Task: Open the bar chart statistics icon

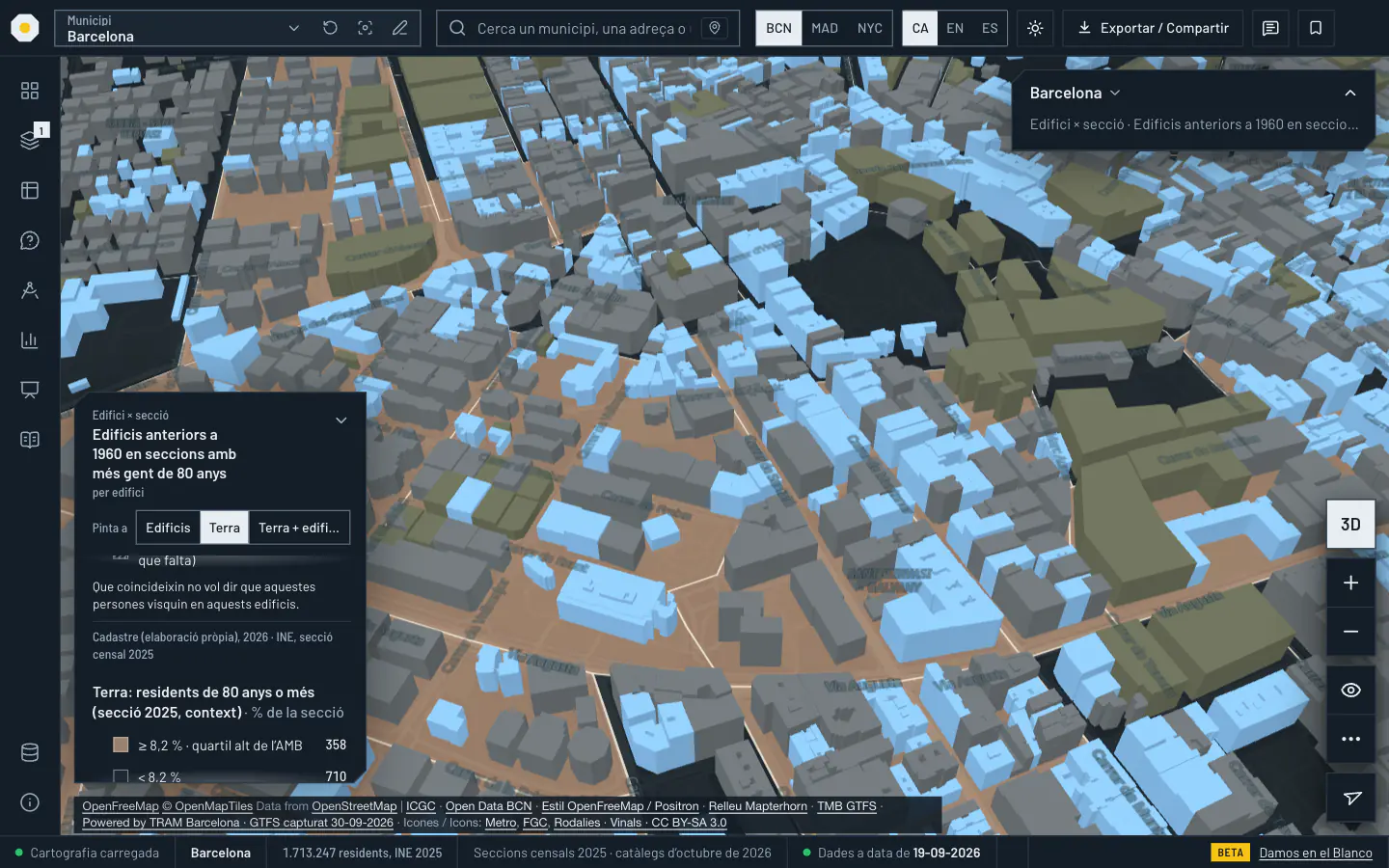Action: [x=30, y=340]
